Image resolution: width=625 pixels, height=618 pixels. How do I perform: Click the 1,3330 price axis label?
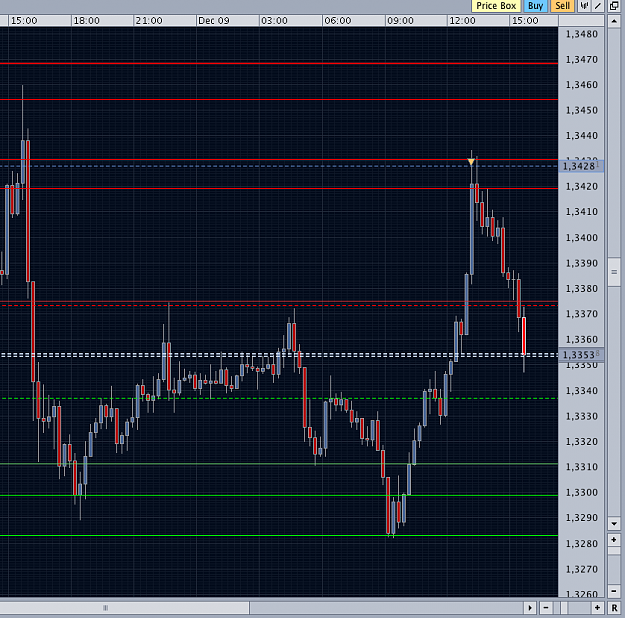(x=582, y=417)
